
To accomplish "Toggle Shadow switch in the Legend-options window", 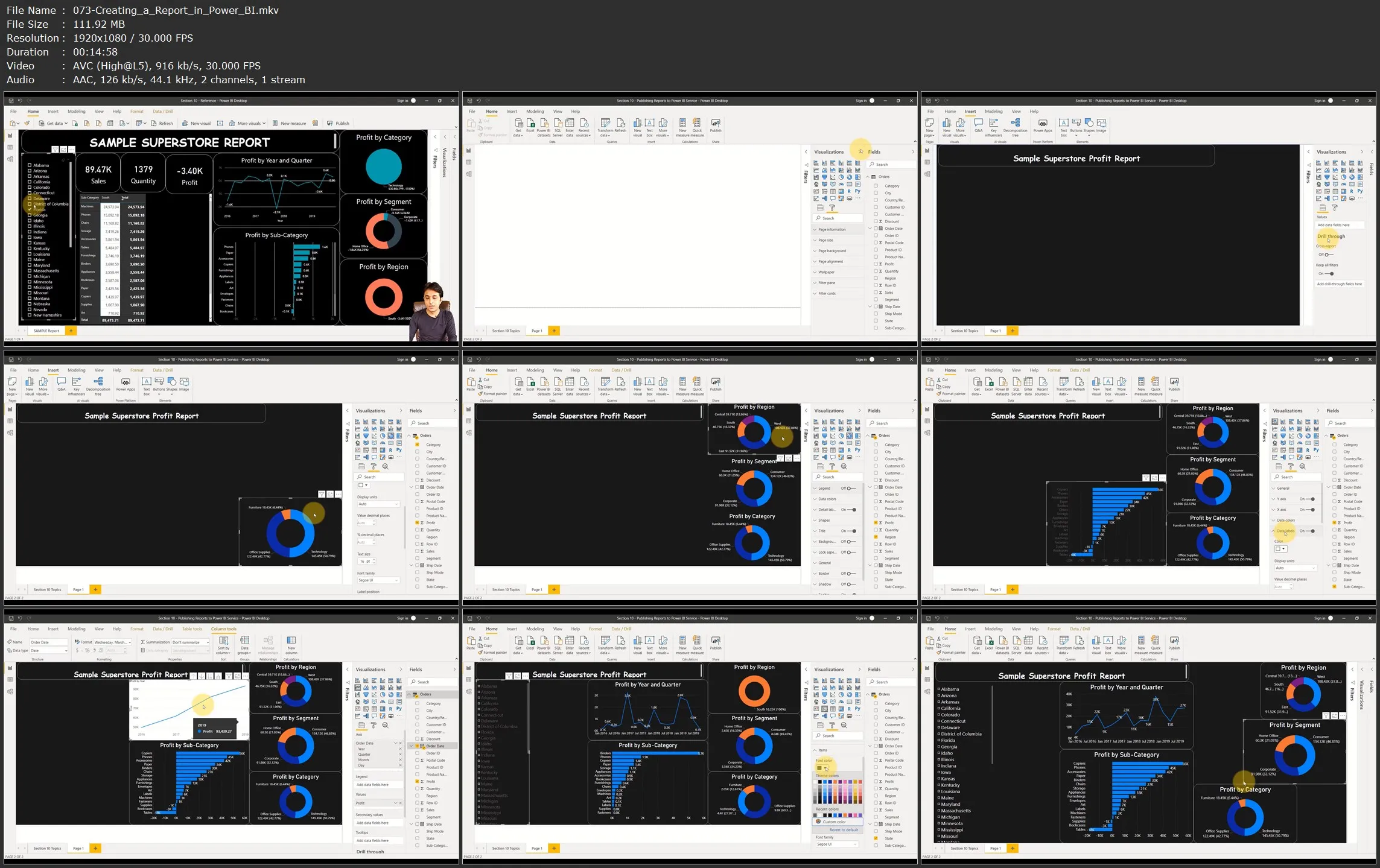I will pos(850,584).
